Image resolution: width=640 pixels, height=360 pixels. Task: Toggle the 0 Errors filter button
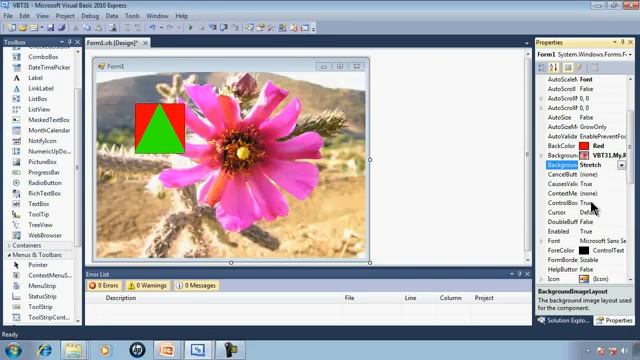[x=104, y=285]
